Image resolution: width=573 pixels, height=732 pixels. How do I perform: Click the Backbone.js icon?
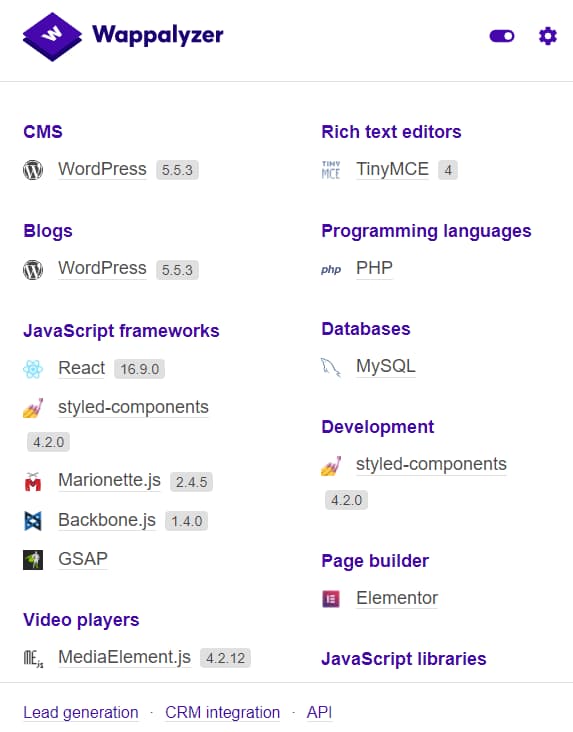tap(33, 521)
